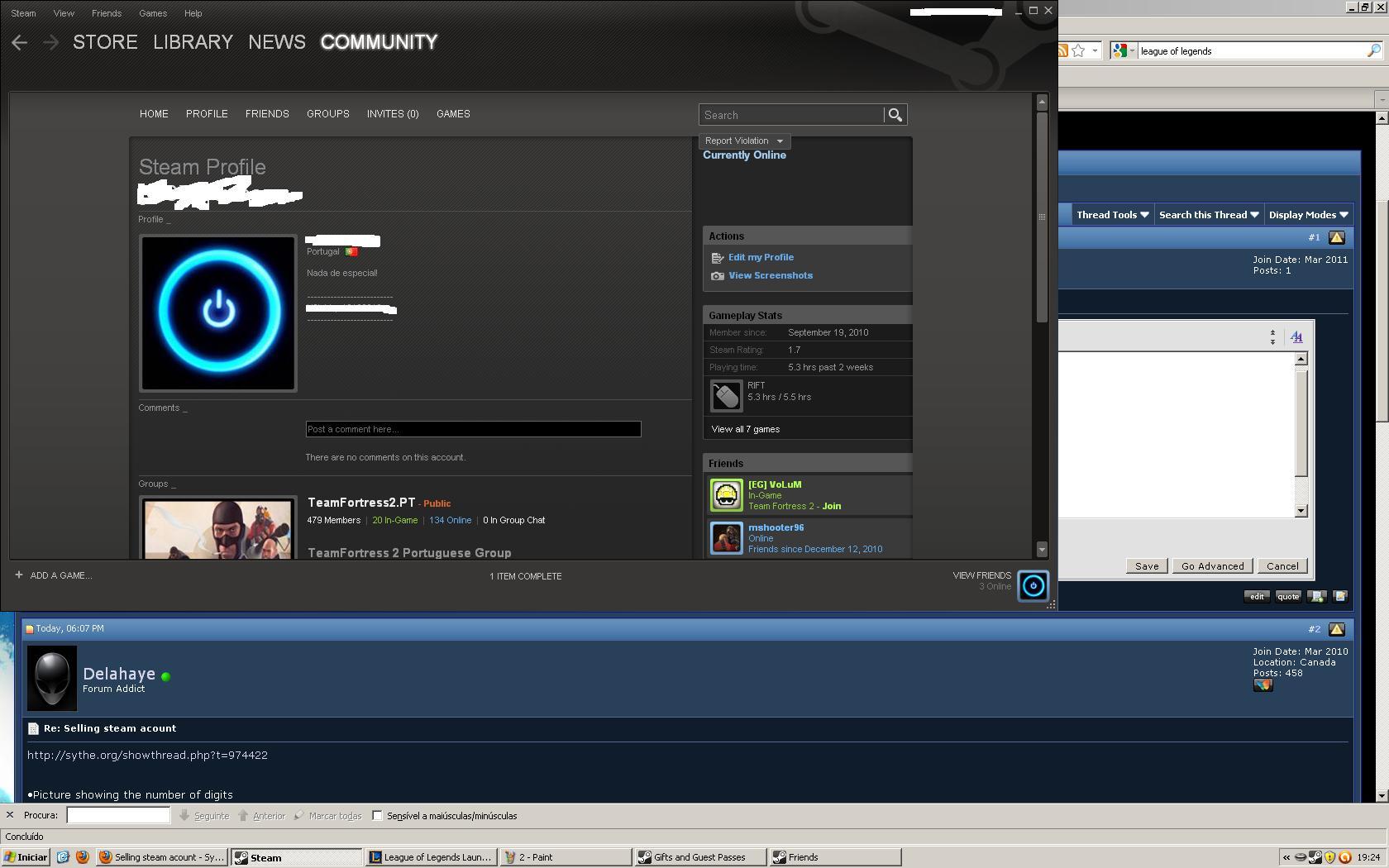Click the TeamFortress2.PT group image
The height and width of the screenshot is (868, 1389).
(218, 529)
